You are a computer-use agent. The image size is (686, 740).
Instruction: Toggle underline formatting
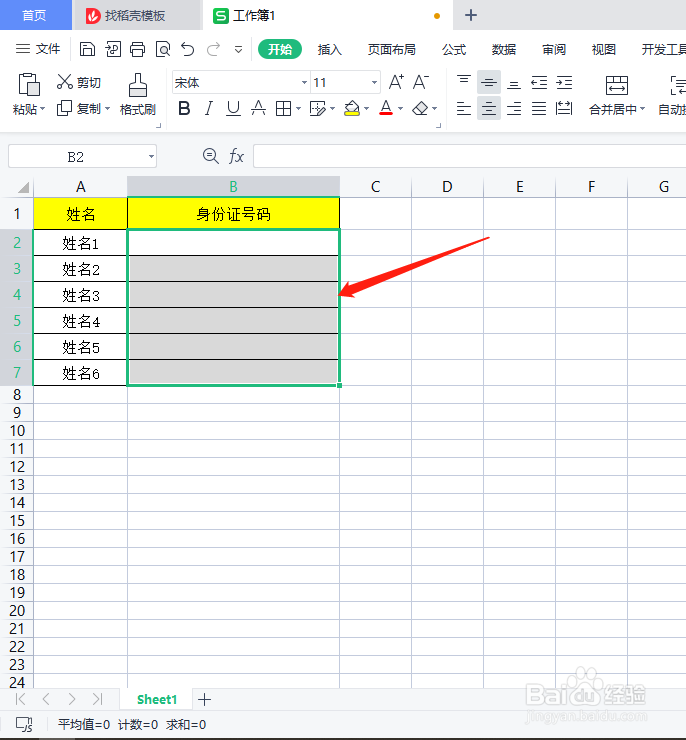233,109
